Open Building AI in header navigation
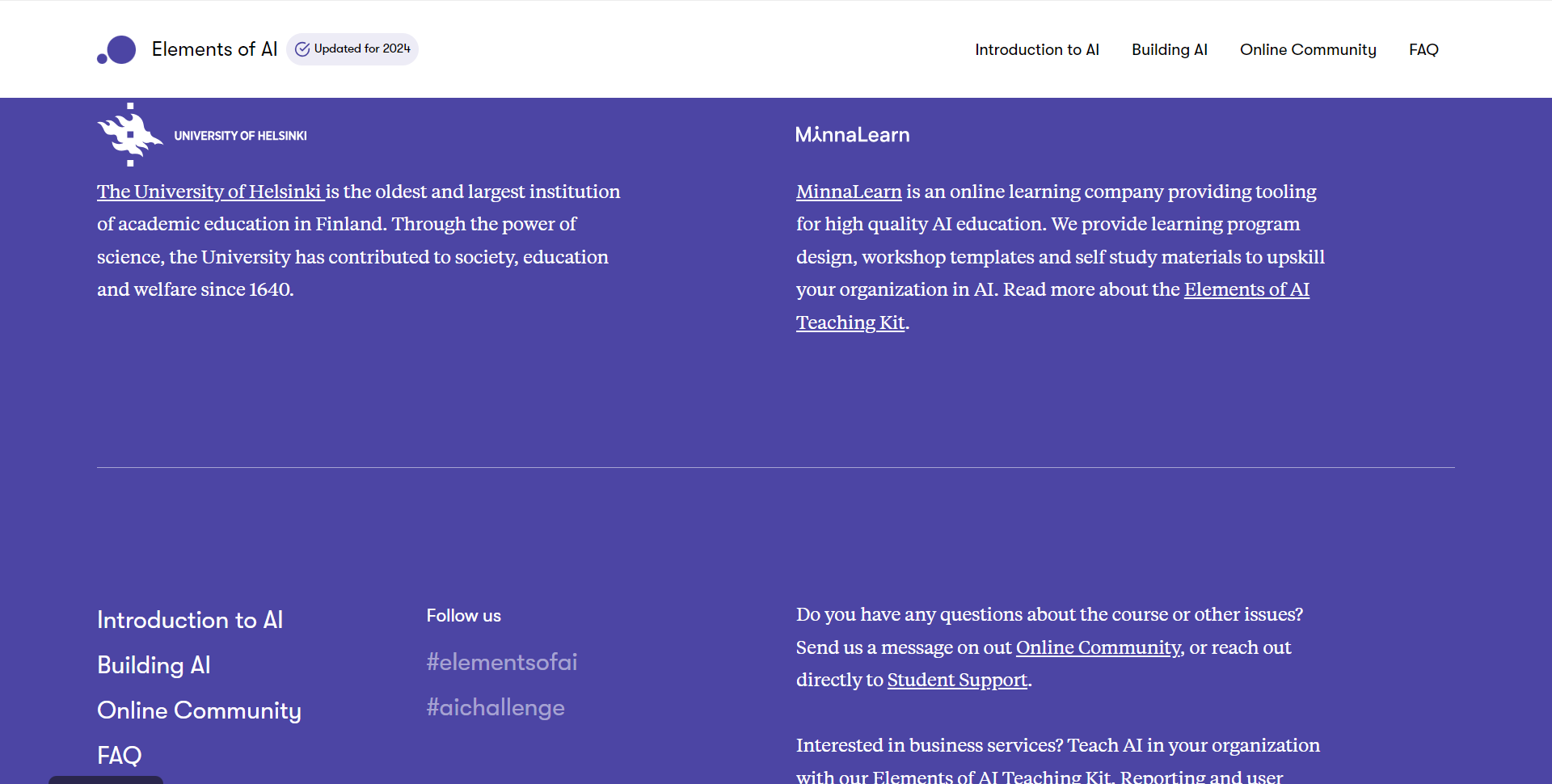The width and height of the screenshot is (1552, 784). [x=1170, y=49]
